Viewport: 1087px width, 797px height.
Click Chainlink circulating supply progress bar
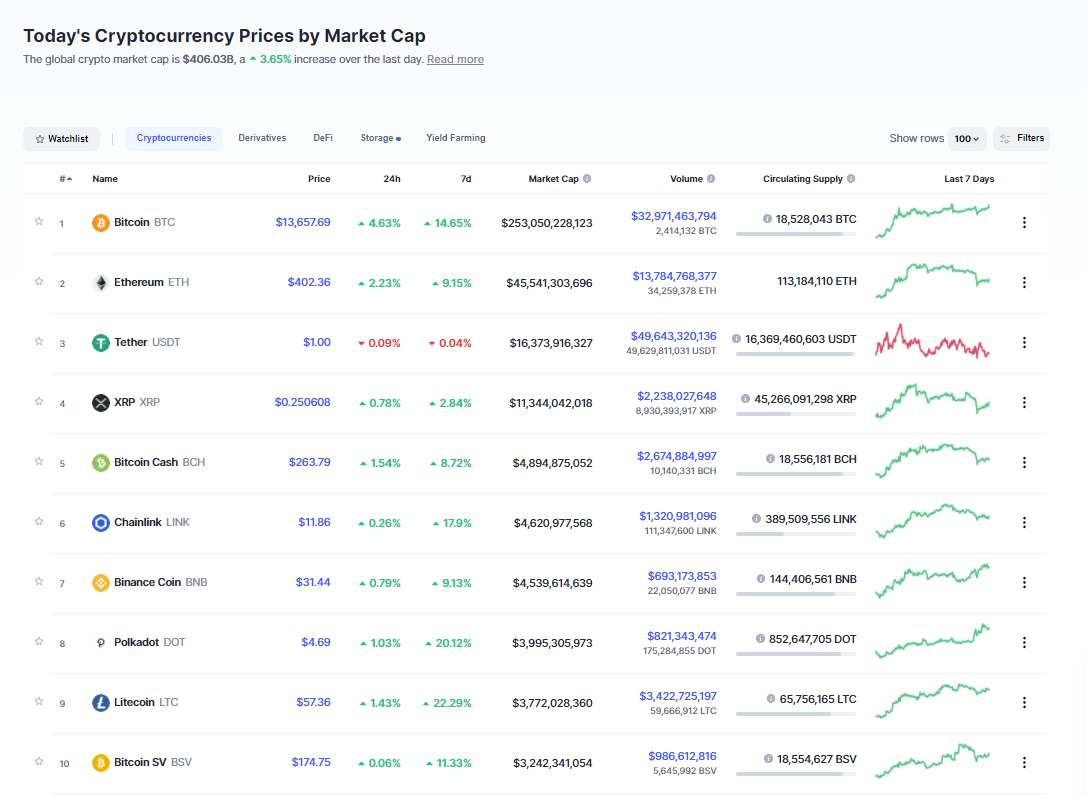point(796,534)
